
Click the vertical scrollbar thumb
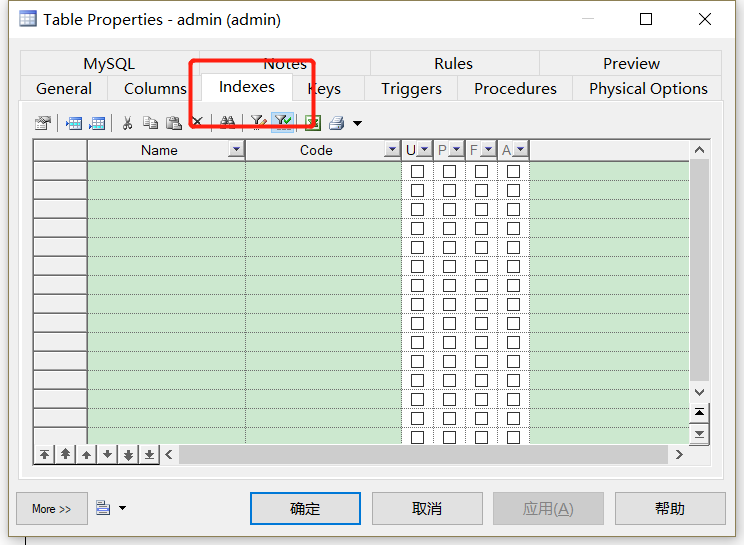pyautogui.click(x=699, y=270)
